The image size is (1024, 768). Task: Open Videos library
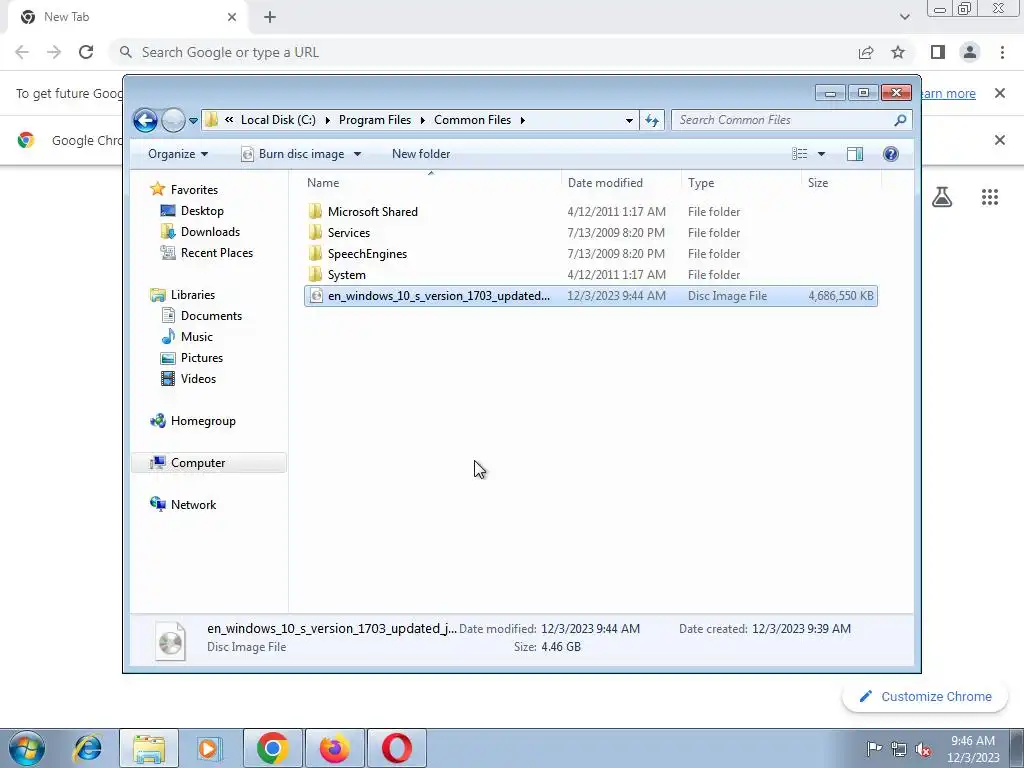pyautogui.click(x=198, y=378)
